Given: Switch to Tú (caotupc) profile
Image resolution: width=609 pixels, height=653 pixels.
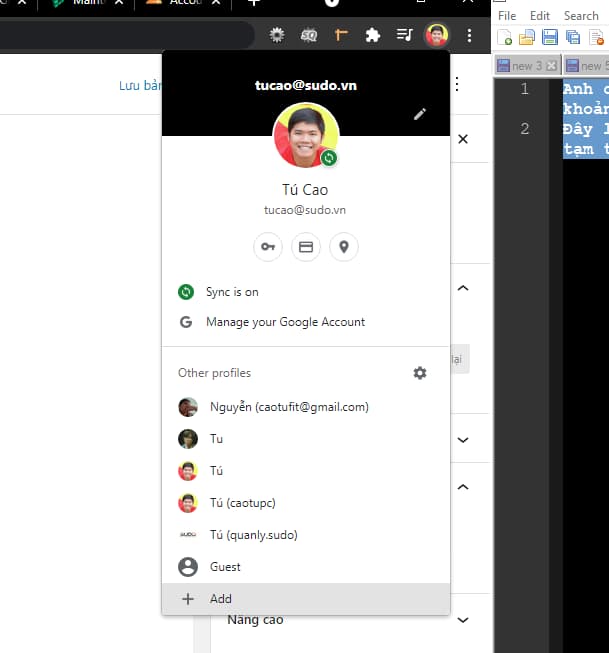Looking at the screenshot, I should coord(306,503).
